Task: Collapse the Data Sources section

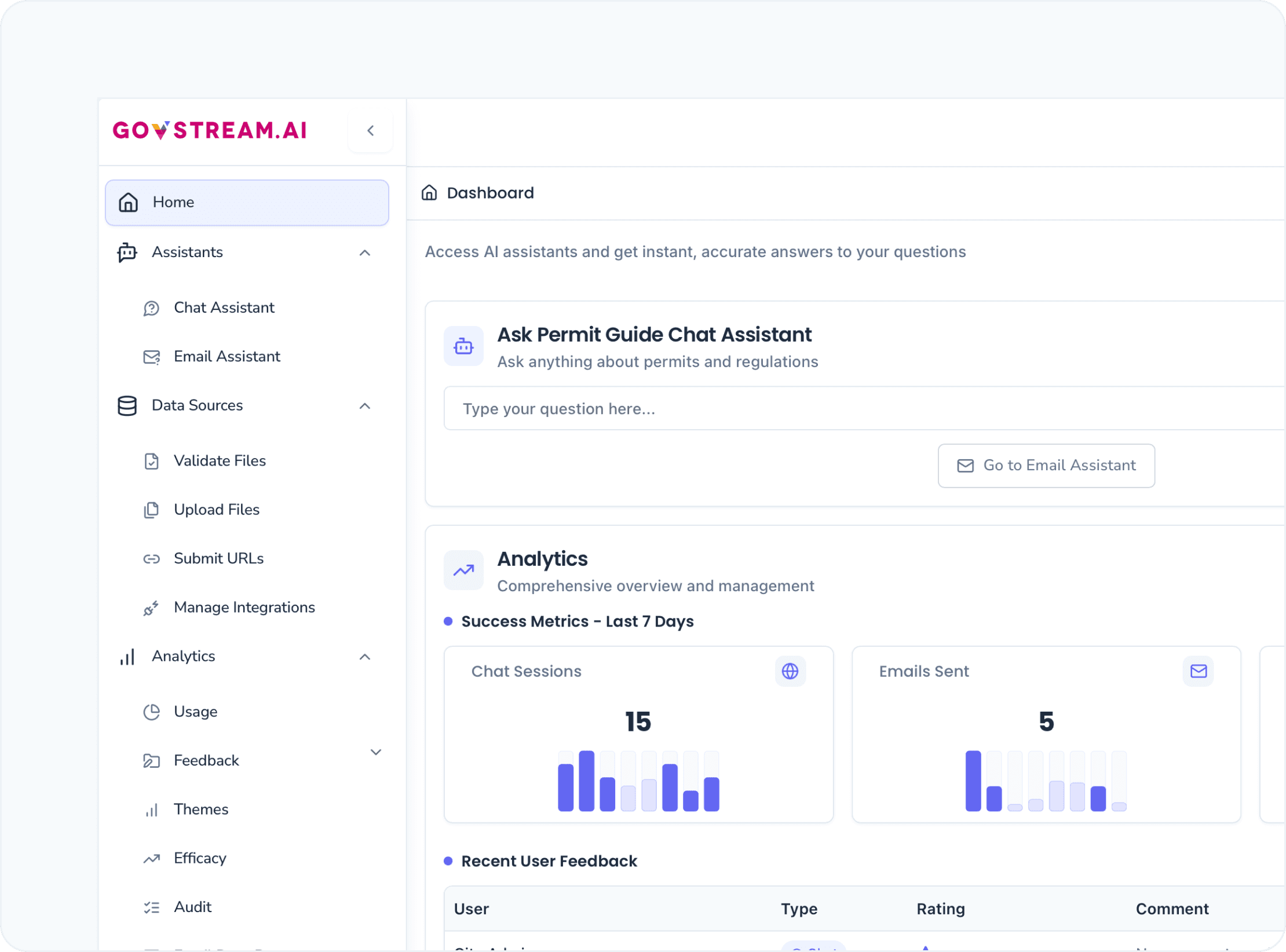Action: (x=364, y=406)
